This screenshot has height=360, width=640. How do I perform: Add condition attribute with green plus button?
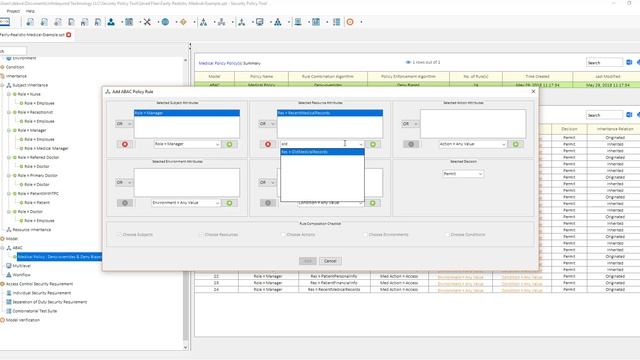pos(373,203)
